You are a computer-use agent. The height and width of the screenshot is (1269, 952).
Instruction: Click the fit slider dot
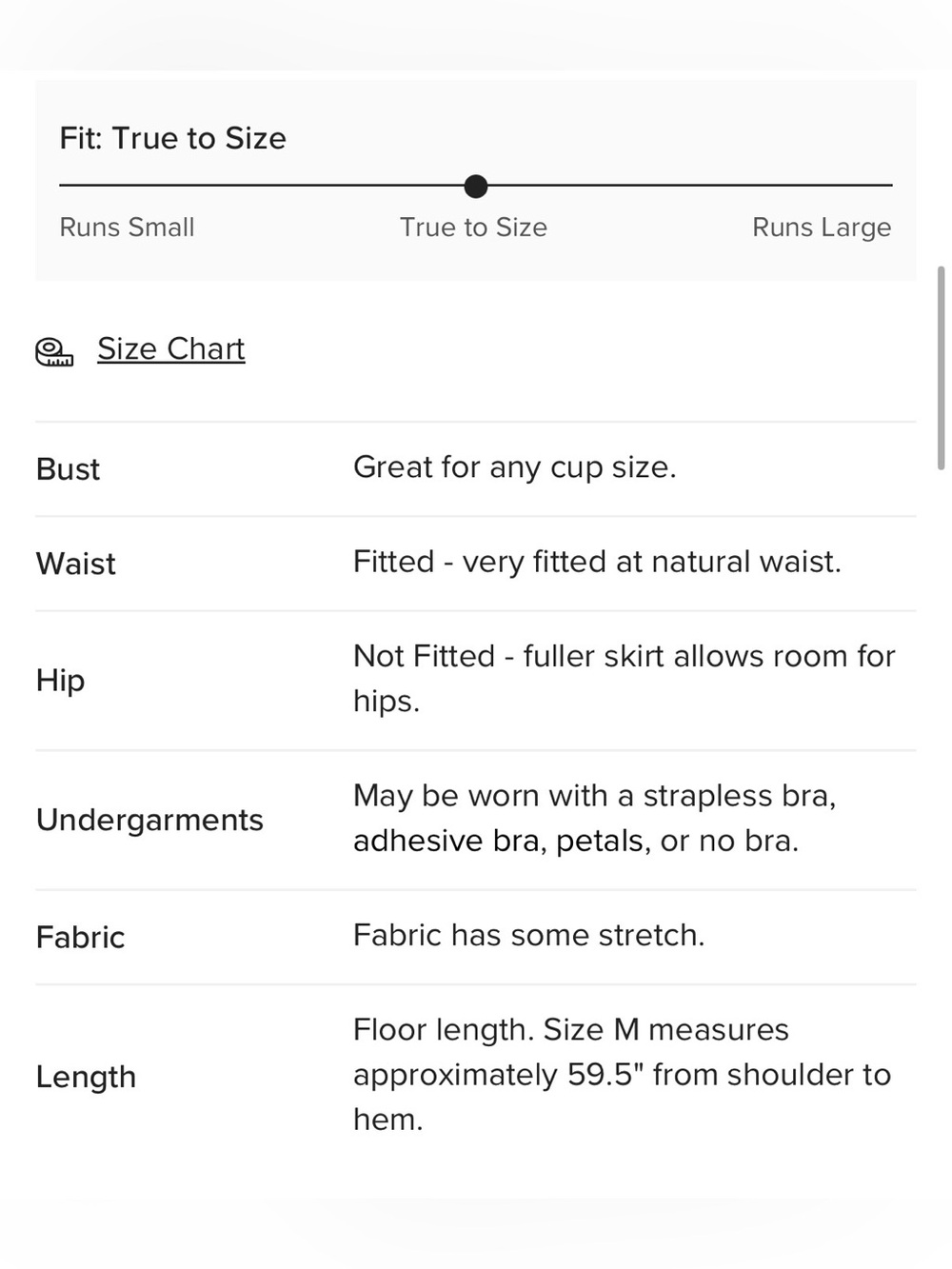pos(476,187)
